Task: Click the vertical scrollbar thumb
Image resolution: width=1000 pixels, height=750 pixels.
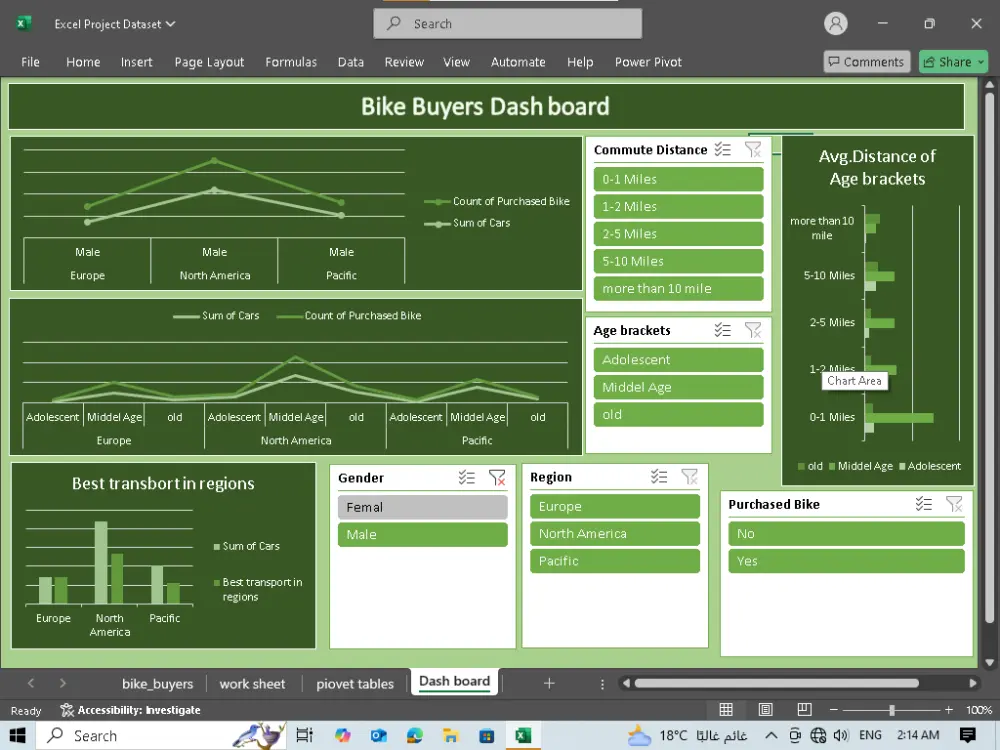Action: (989, 357)
